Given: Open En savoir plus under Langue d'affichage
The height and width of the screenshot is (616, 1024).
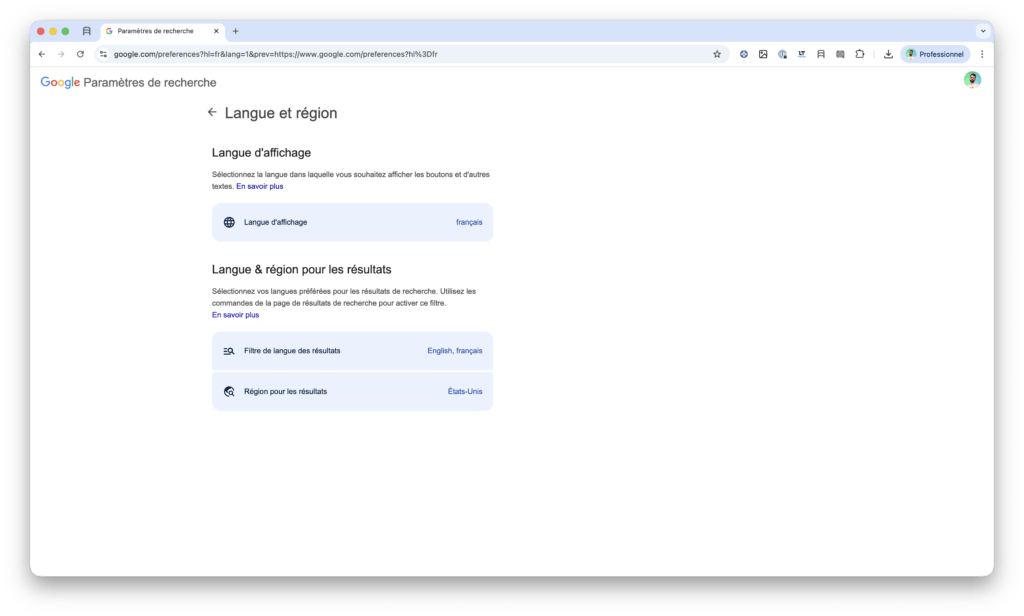Looking at the screenshot, I should point(259,186).
